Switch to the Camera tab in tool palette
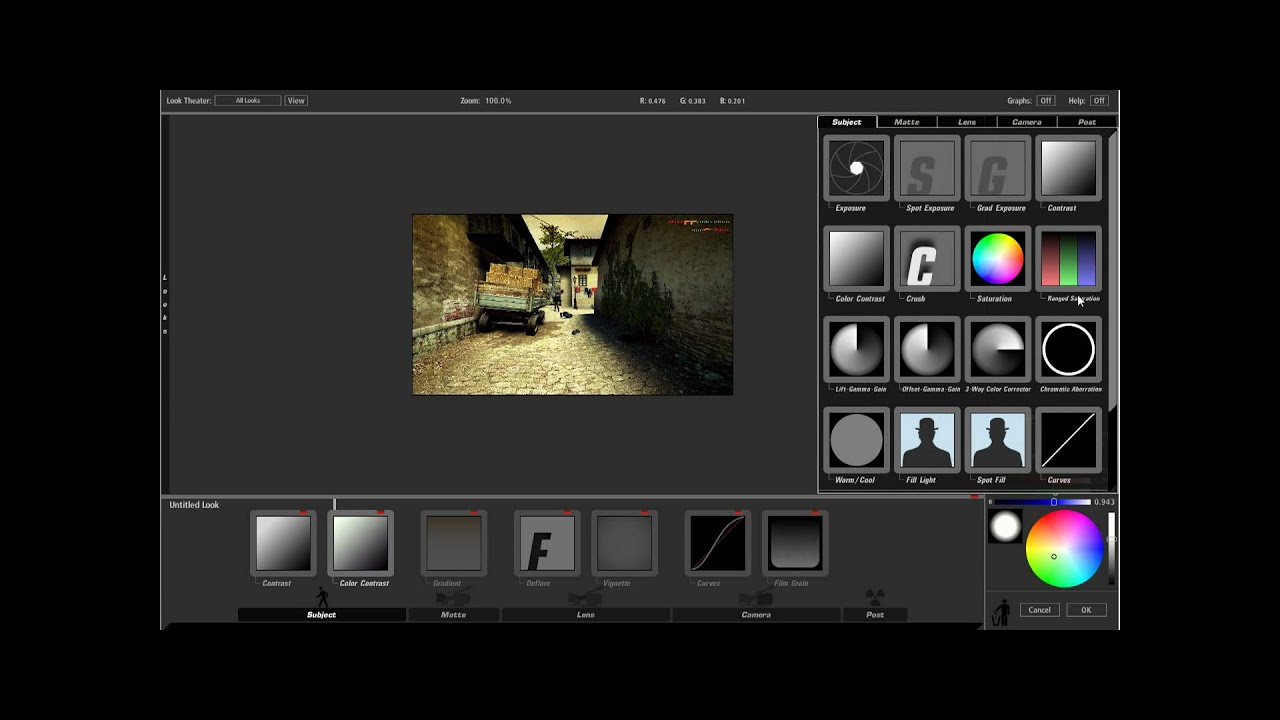Screen dimensions: 1280x720 1026,122
